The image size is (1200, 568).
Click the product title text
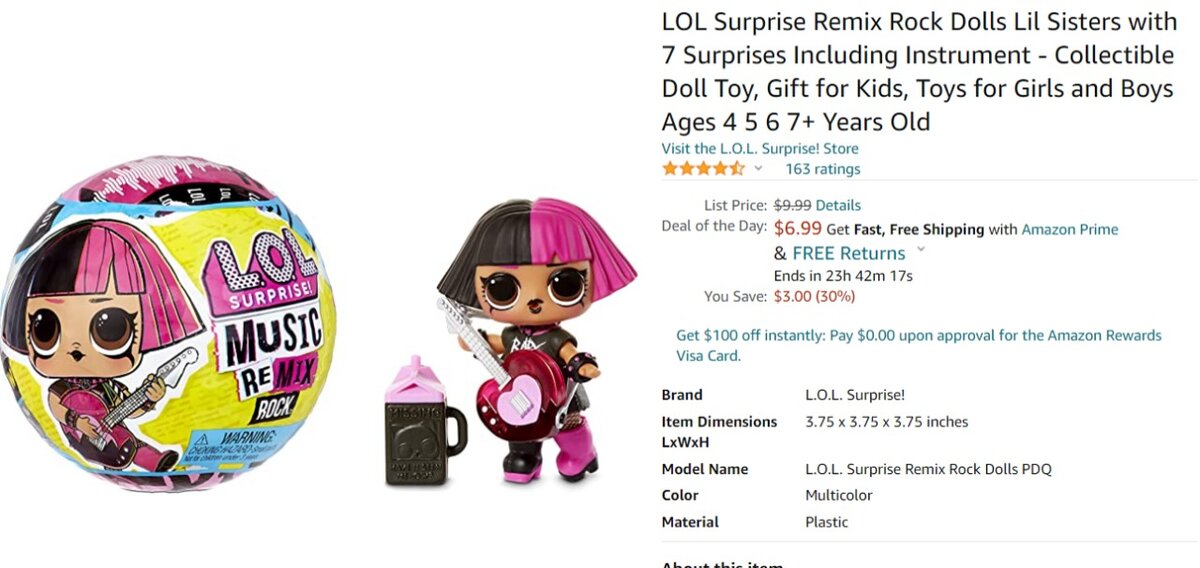click(x=917, y=71)
